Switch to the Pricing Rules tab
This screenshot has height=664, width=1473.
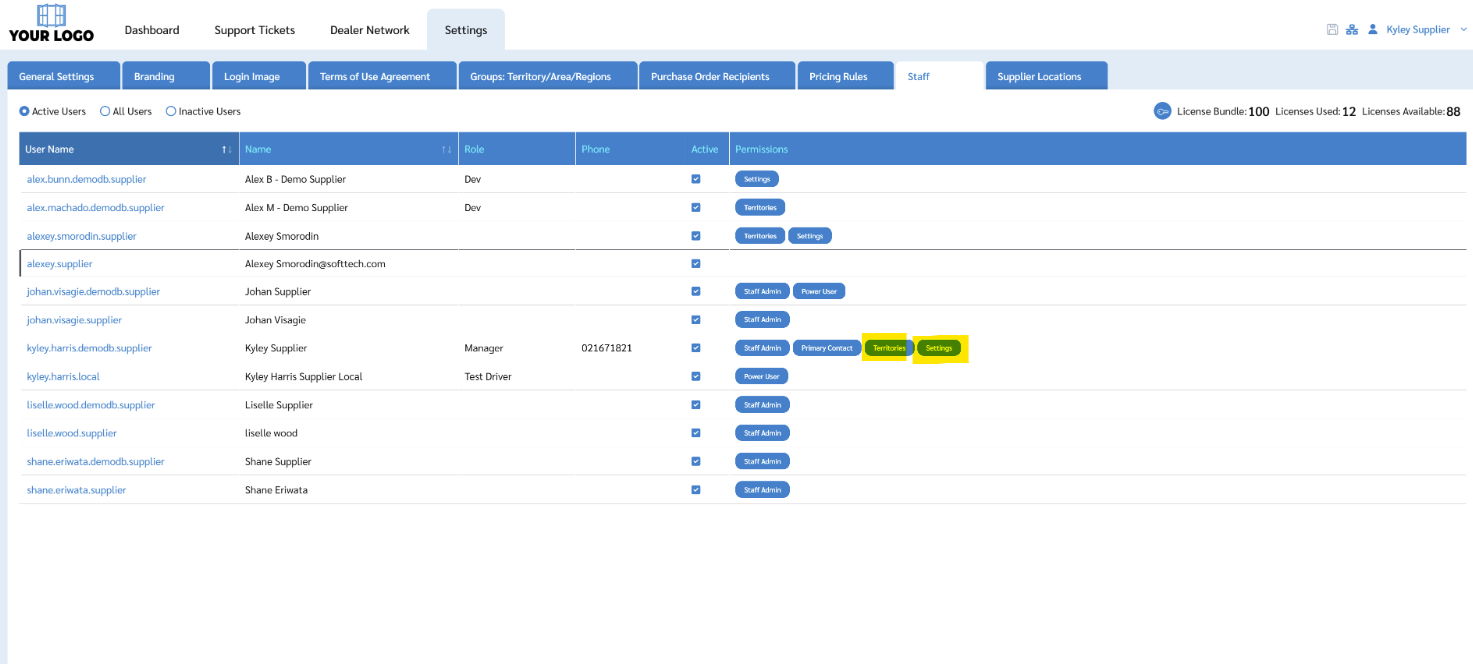pos(838,77)
